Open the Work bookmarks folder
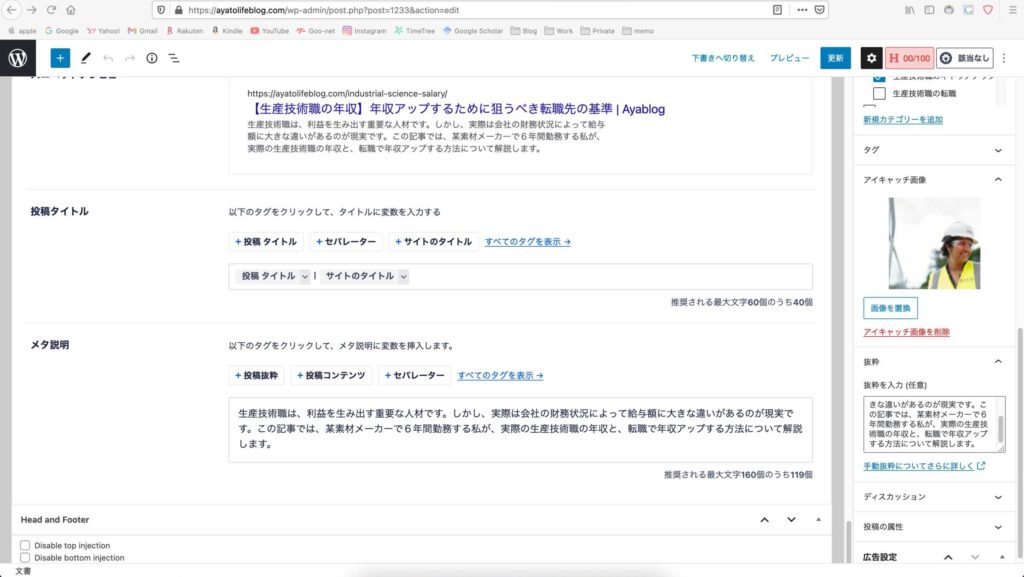Viewport: 1024px width, 577px height. [558, 31]
